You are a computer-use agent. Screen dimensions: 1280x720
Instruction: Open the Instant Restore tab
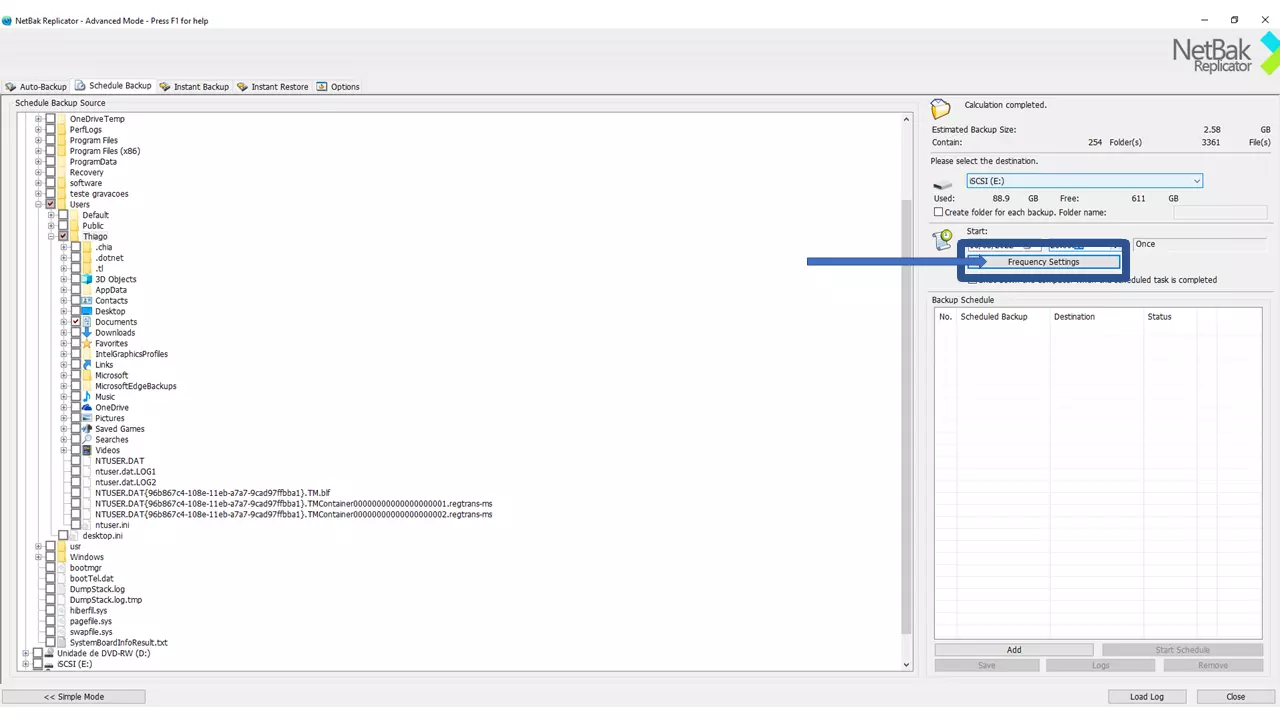[273, 87]
